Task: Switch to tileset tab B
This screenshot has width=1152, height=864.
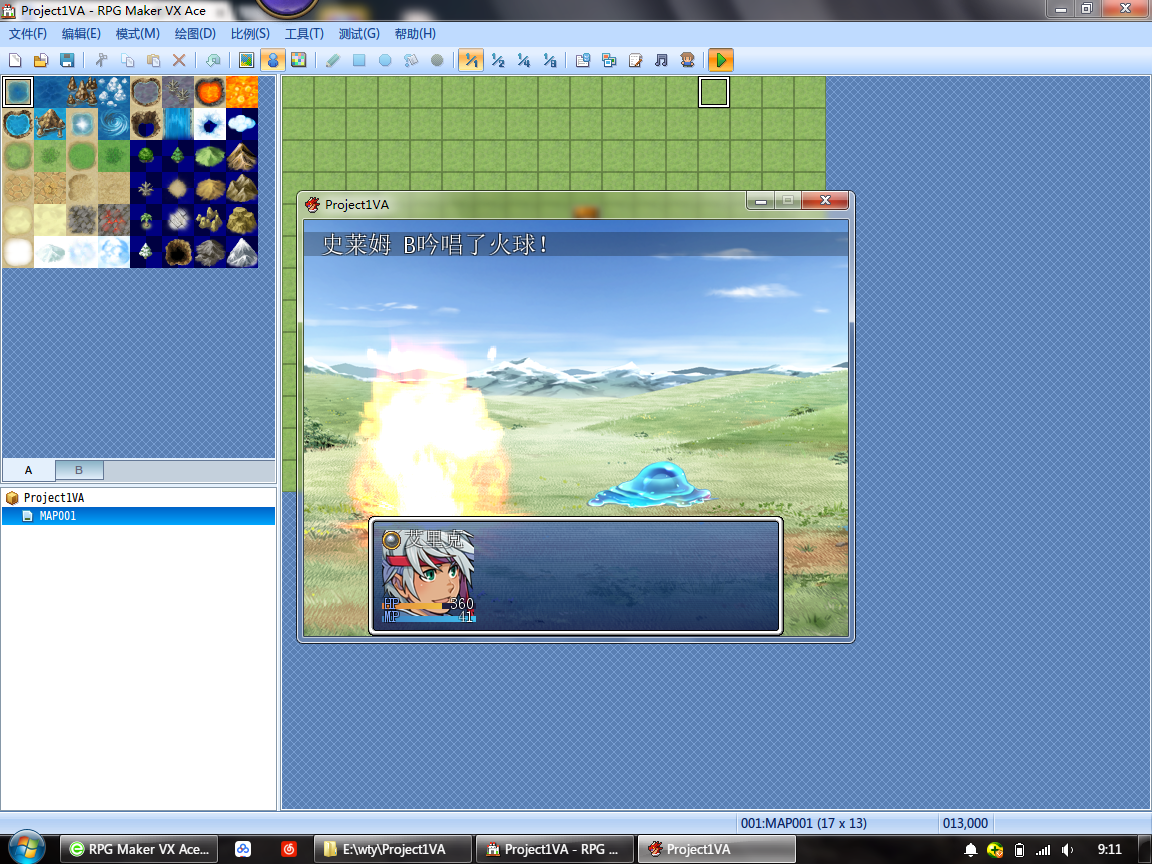Action: pos(79,470)
